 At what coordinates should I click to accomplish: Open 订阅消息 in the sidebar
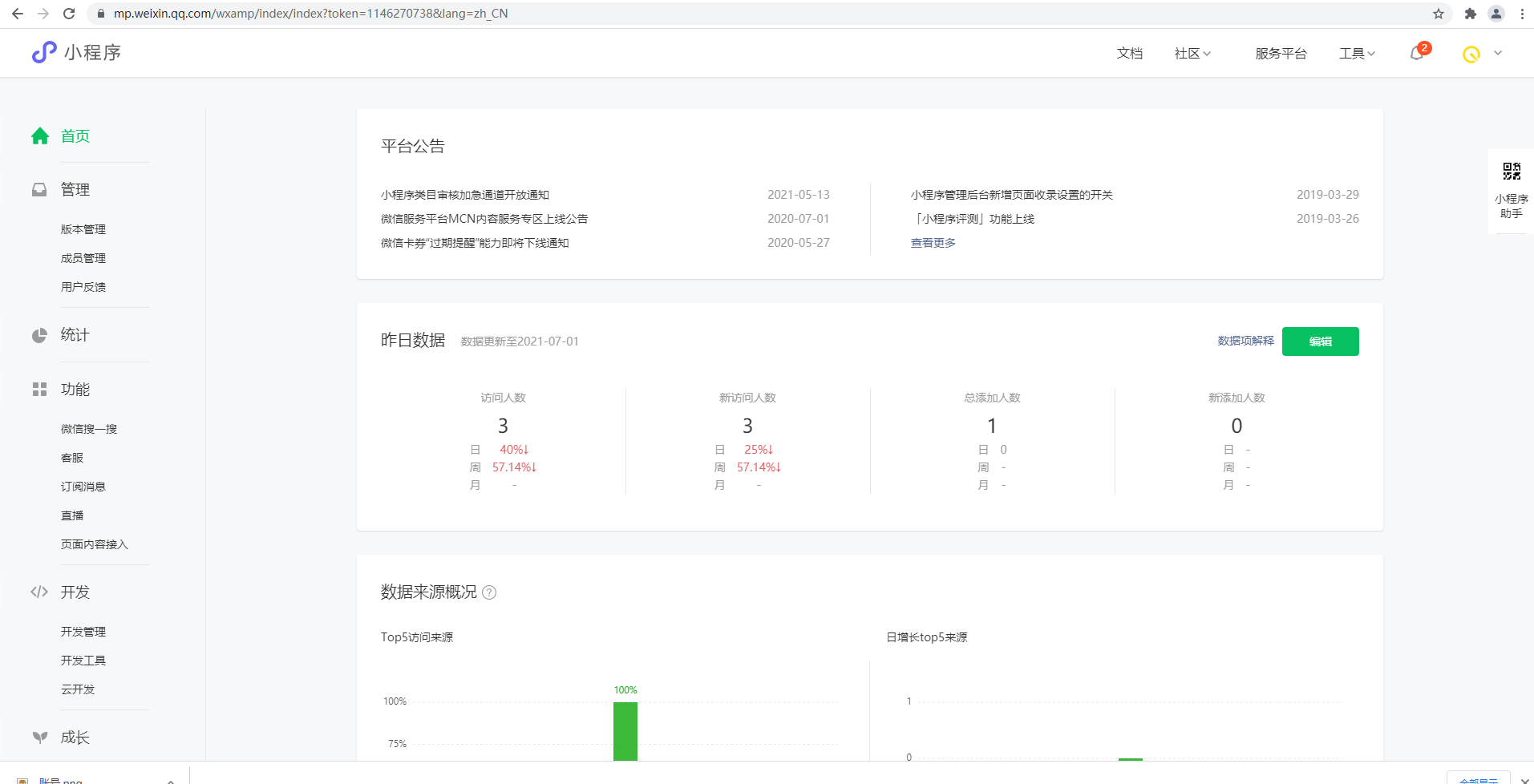83,487
